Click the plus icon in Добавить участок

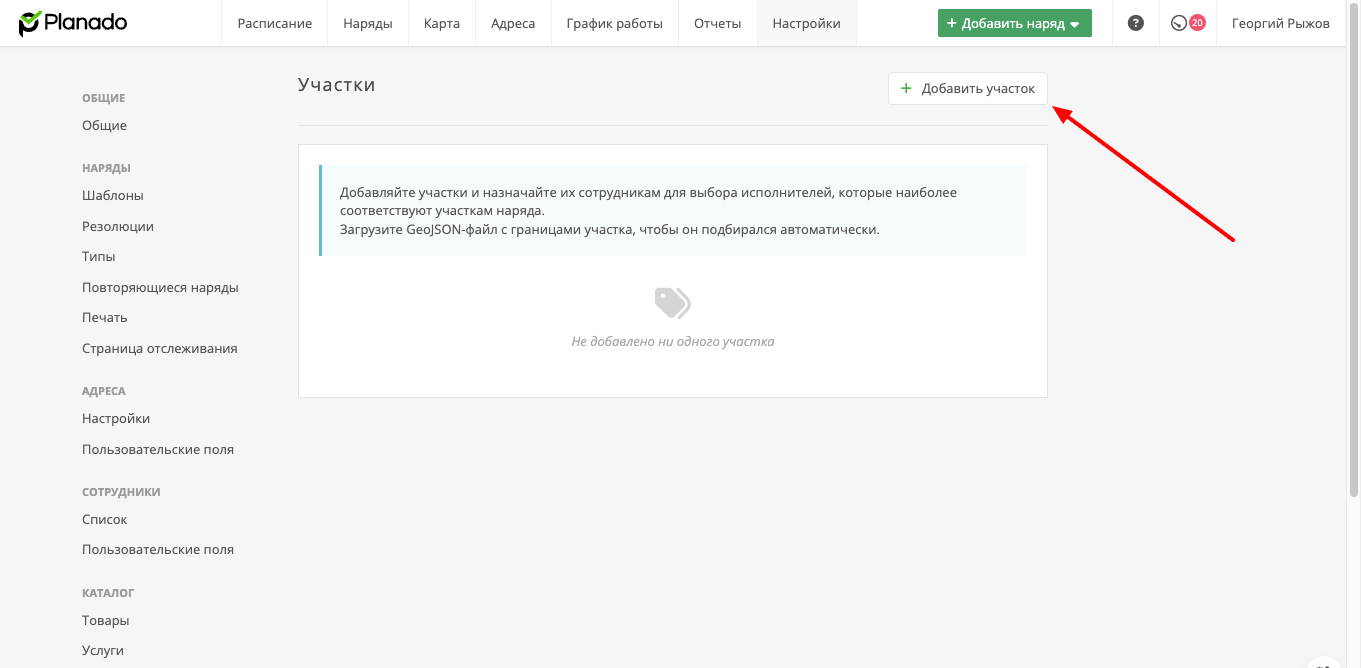click(906, 88)
